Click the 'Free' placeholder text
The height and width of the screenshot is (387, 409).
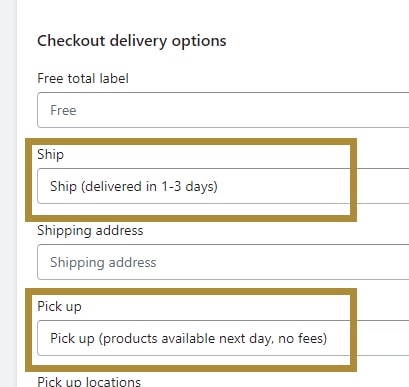[x=63, y=110]
